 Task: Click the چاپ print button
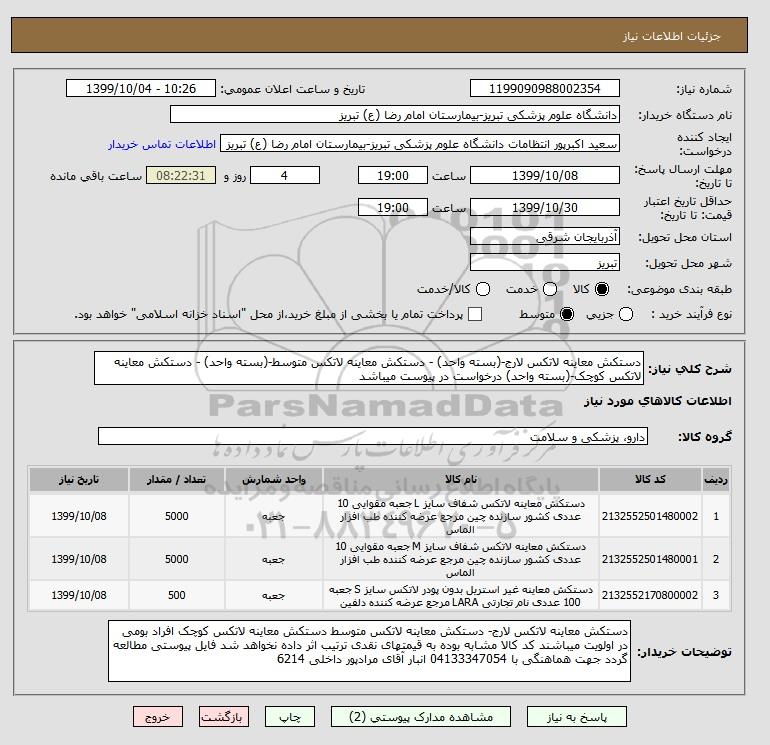point(290,717)
